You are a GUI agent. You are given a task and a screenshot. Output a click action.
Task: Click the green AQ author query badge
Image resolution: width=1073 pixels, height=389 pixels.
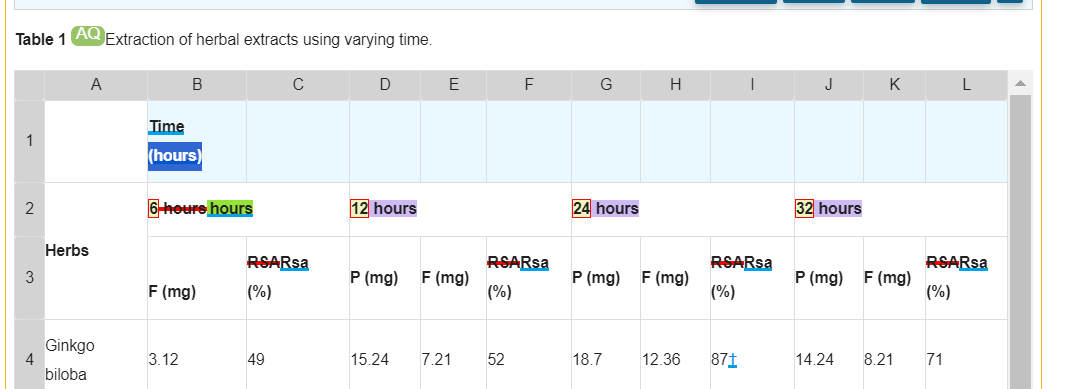tap(88, 36)
